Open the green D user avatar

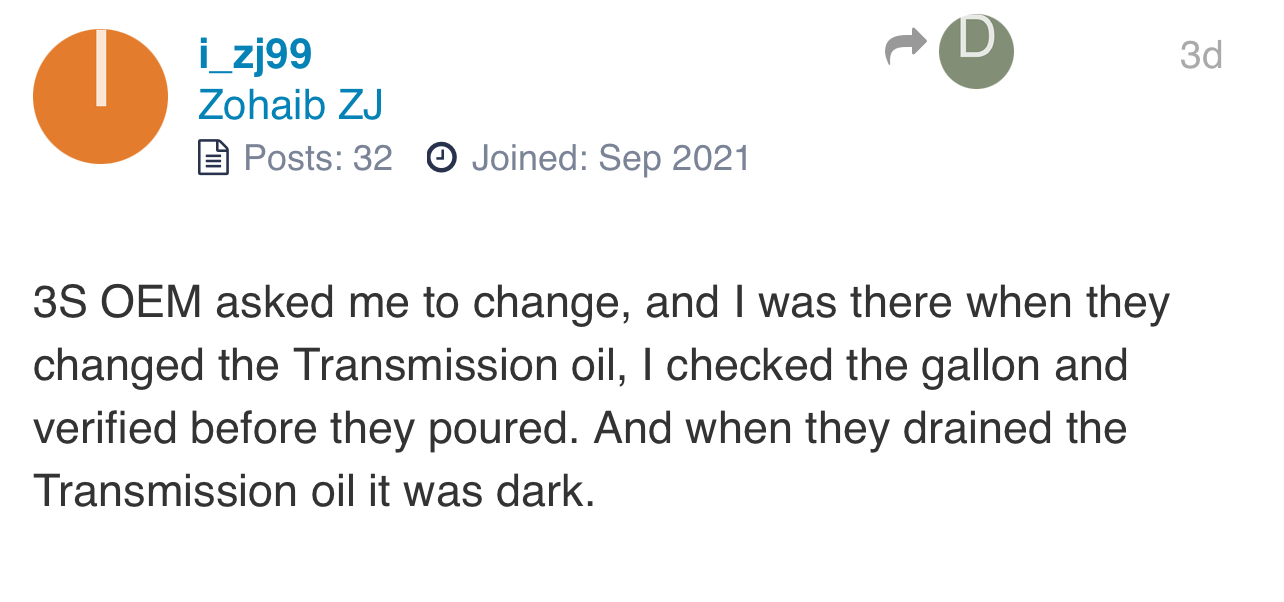pos(976,52)
